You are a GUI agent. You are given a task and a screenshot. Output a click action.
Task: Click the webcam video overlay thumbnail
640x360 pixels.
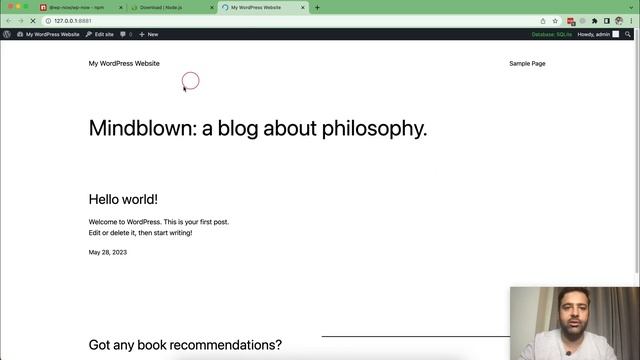[575, 323]
